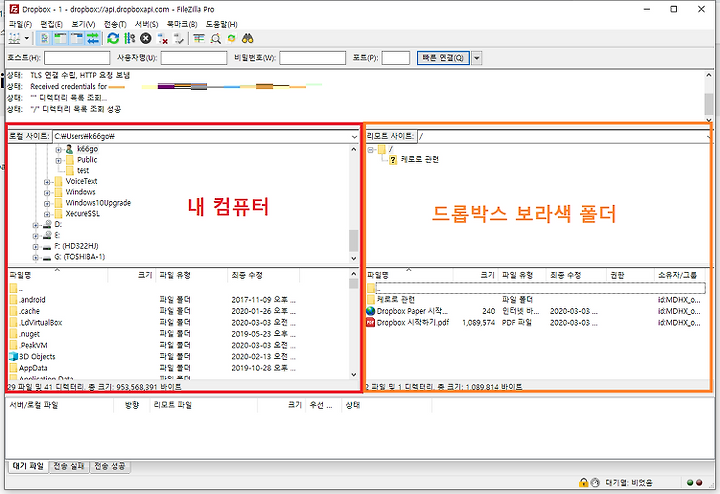The width and height of the screenshot is (720, 494).
Task: Open the 전송(T) menu
Action: click(115, 24)
